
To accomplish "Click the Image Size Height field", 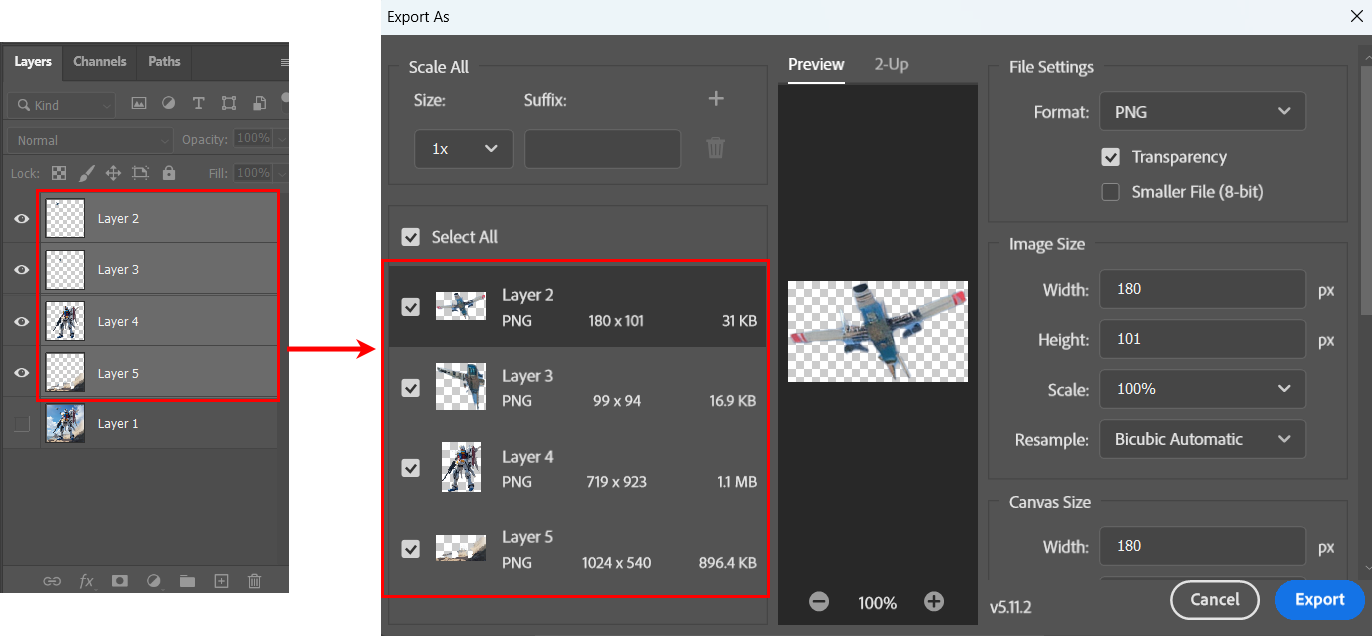I will (x=1203, y=339).
